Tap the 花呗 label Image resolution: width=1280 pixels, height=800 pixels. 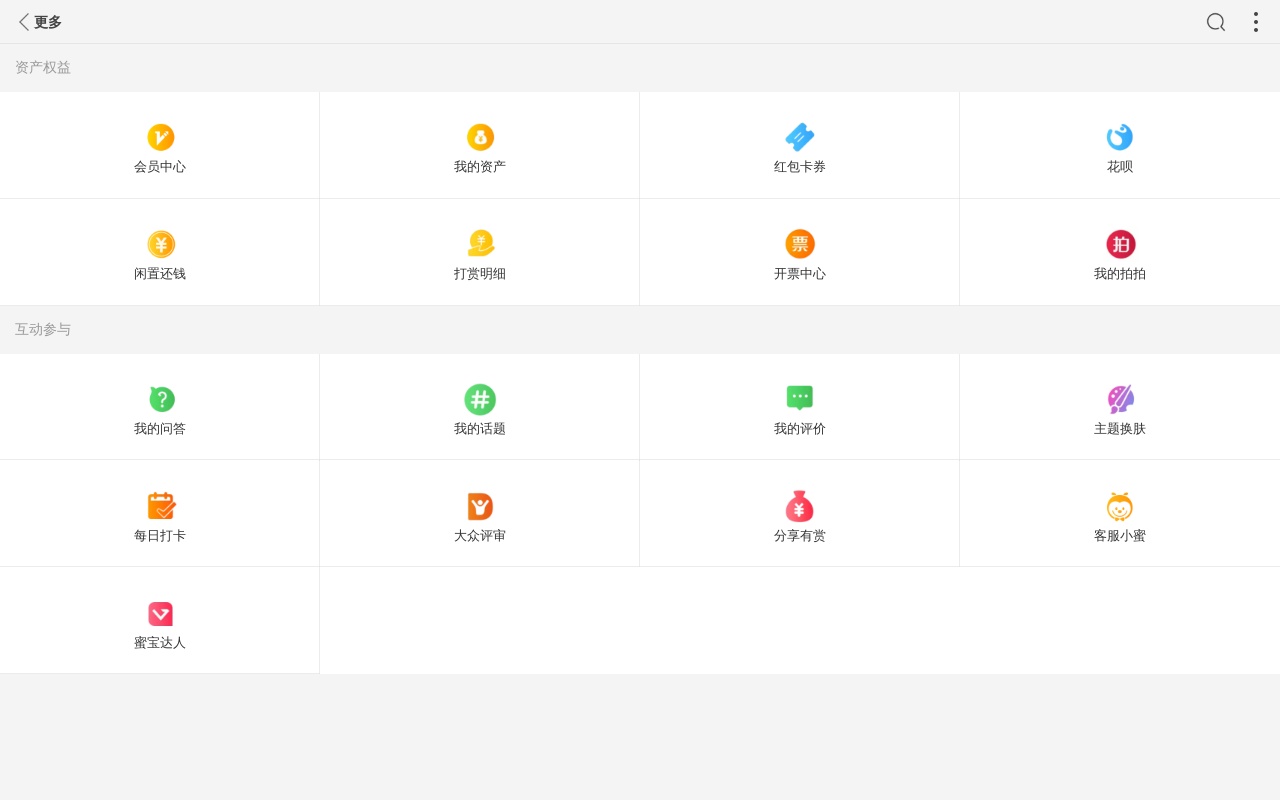point(1120,167)
